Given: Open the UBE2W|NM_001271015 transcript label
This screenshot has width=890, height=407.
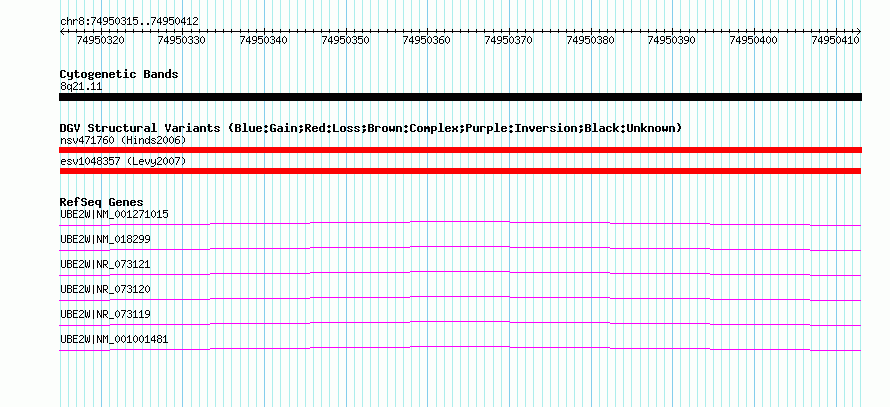Looking at the screenshot, I should coord(114,215).
